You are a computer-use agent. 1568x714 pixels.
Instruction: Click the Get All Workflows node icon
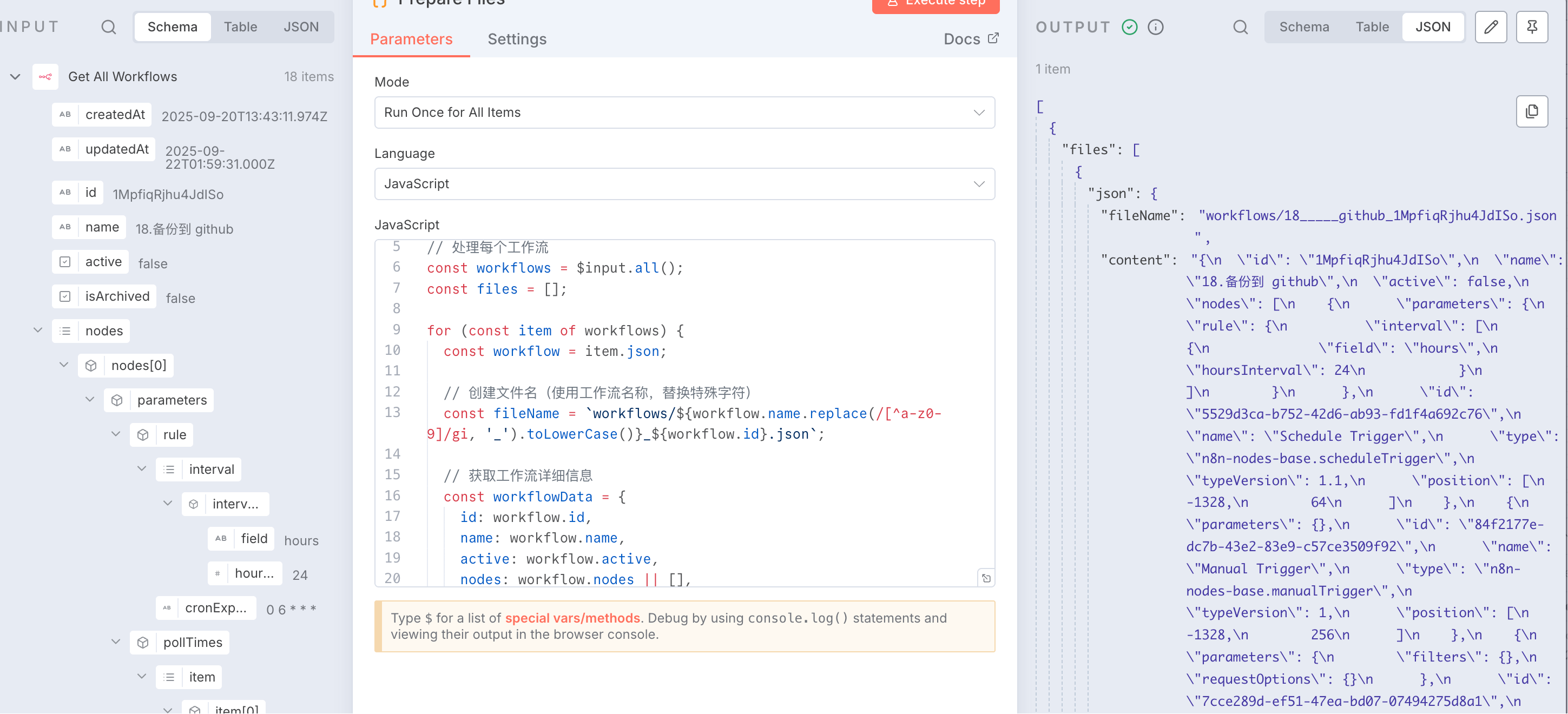(x=45, y=77)
